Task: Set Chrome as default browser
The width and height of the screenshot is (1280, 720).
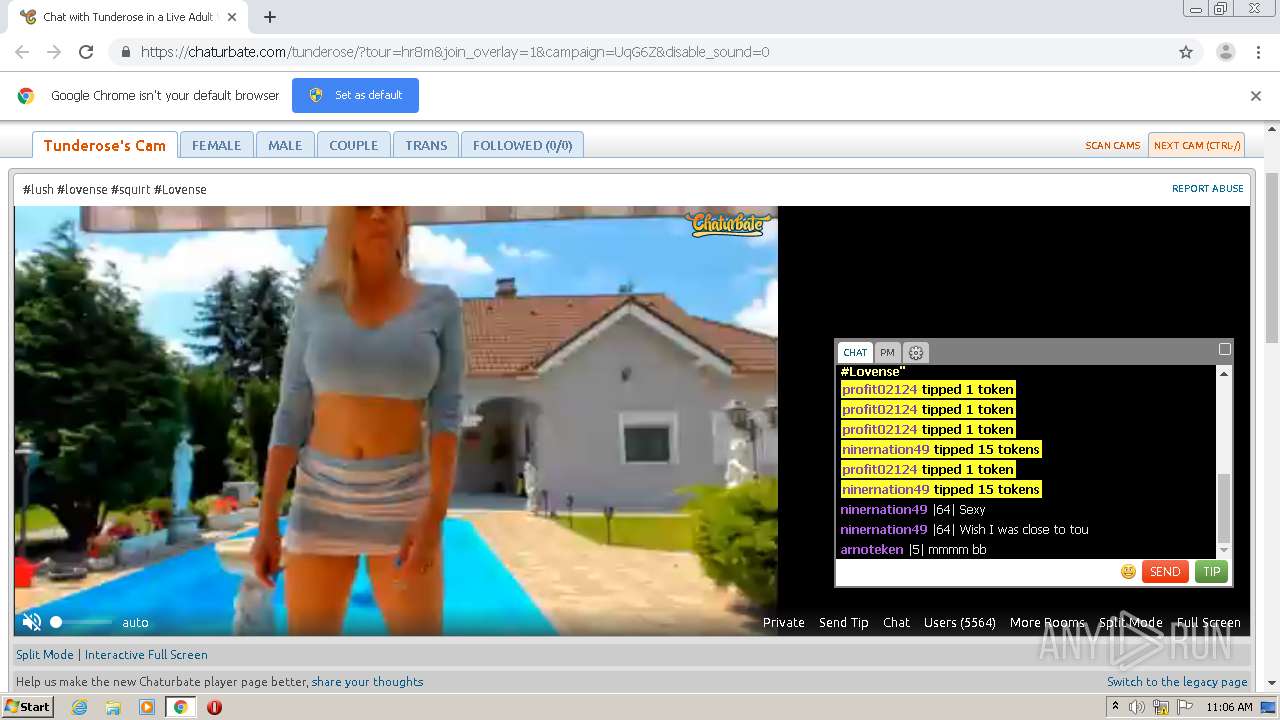Action: coord(355,95)
